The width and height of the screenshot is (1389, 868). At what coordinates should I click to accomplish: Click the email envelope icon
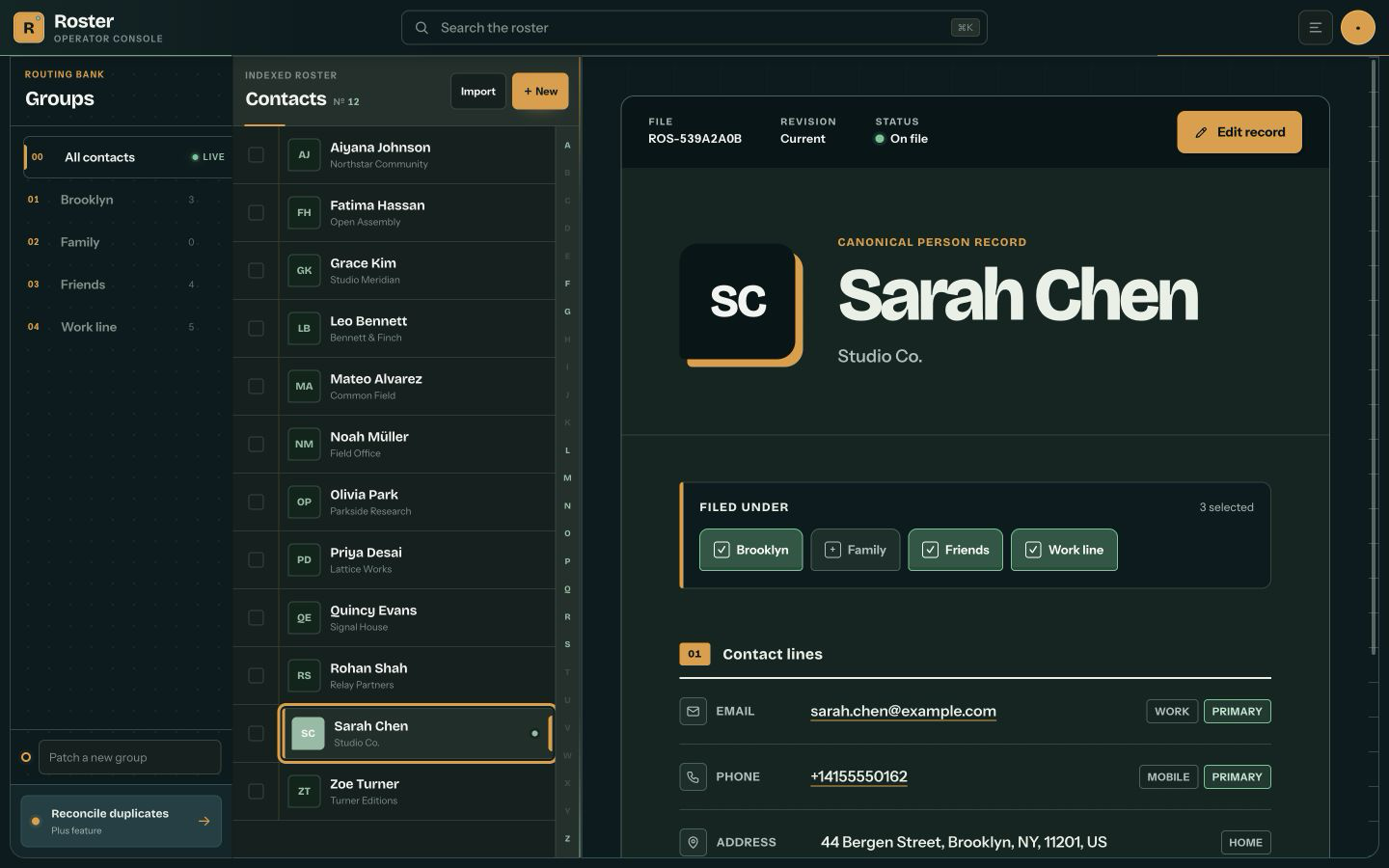693,712
